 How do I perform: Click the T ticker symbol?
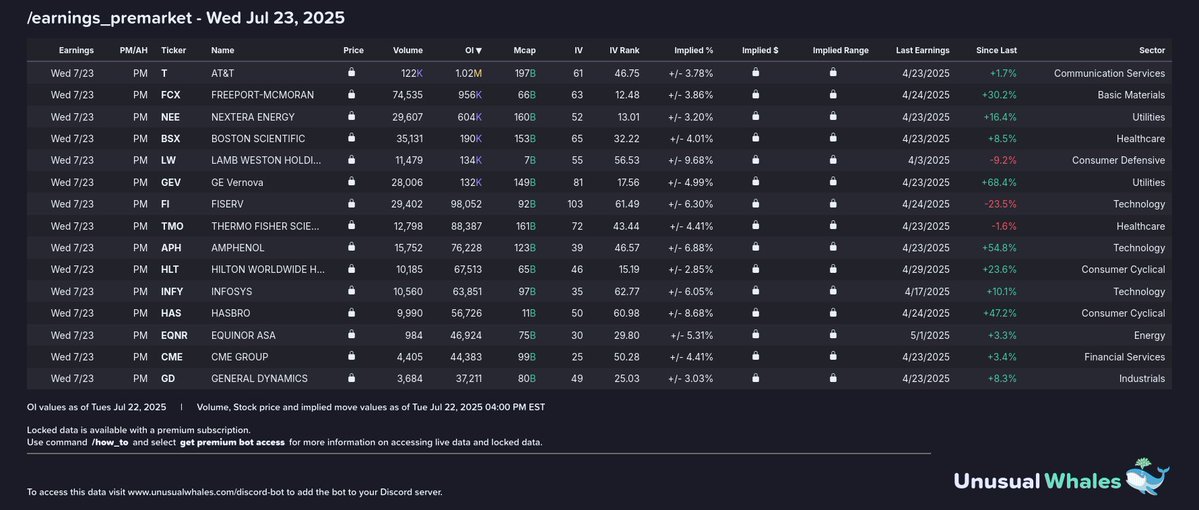(164, 73)
